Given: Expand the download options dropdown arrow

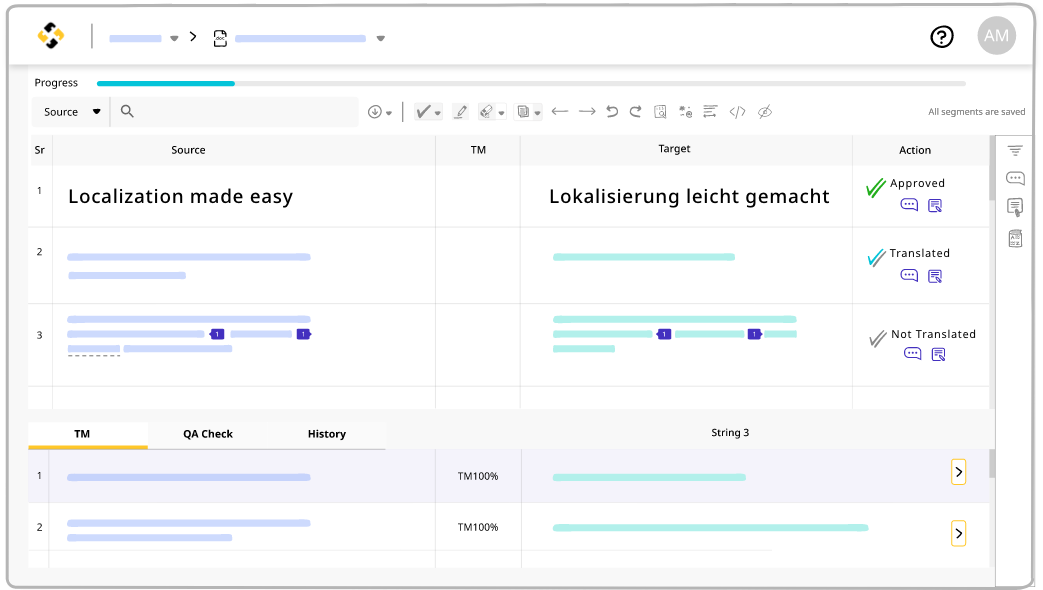Looking at the screenshot, I should [388, 111].
